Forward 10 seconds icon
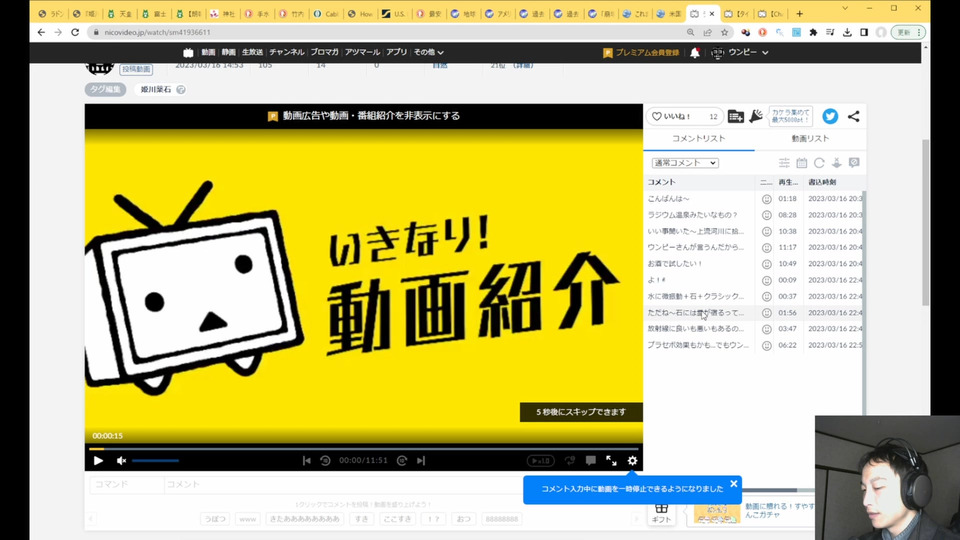This screenshot has height=540, width=960. click(x=402, y=460)
